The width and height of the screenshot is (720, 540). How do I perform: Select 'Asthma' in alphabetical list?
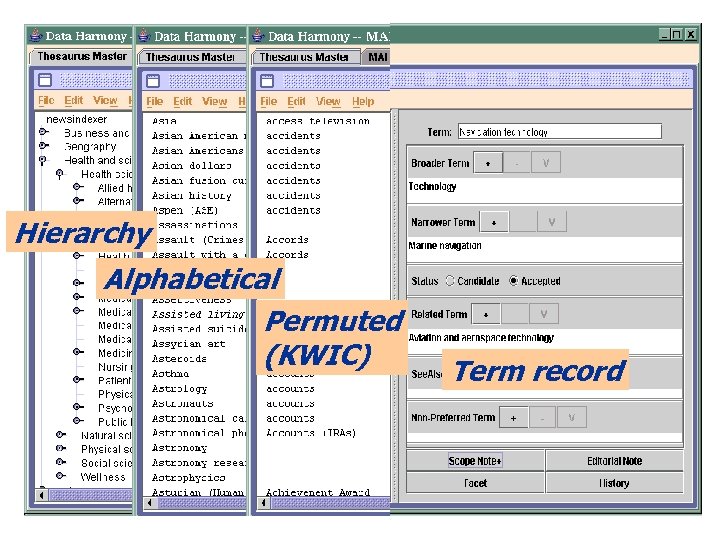point(170,373)
